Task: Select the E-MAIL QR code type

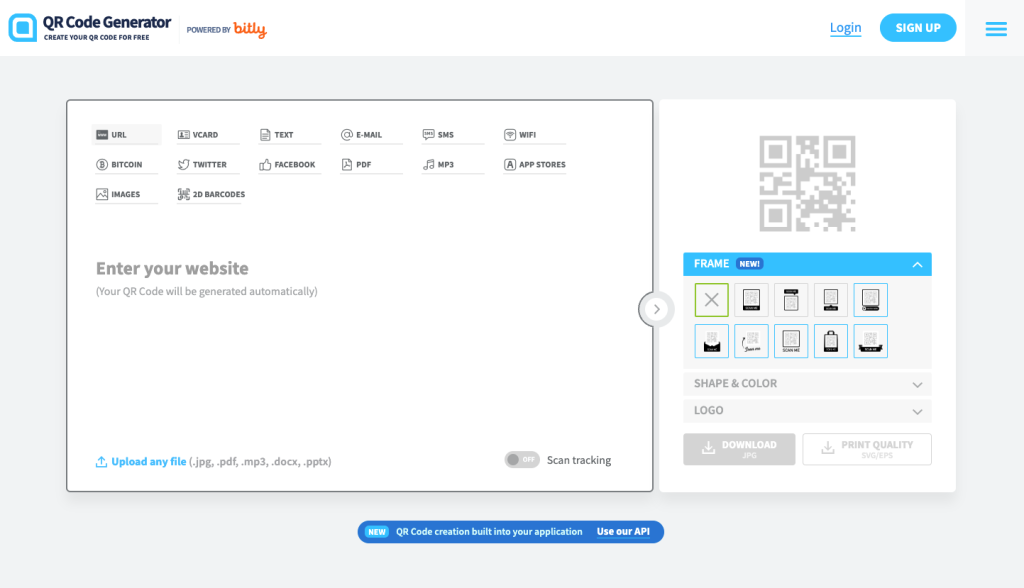Action: coord(366,134)
